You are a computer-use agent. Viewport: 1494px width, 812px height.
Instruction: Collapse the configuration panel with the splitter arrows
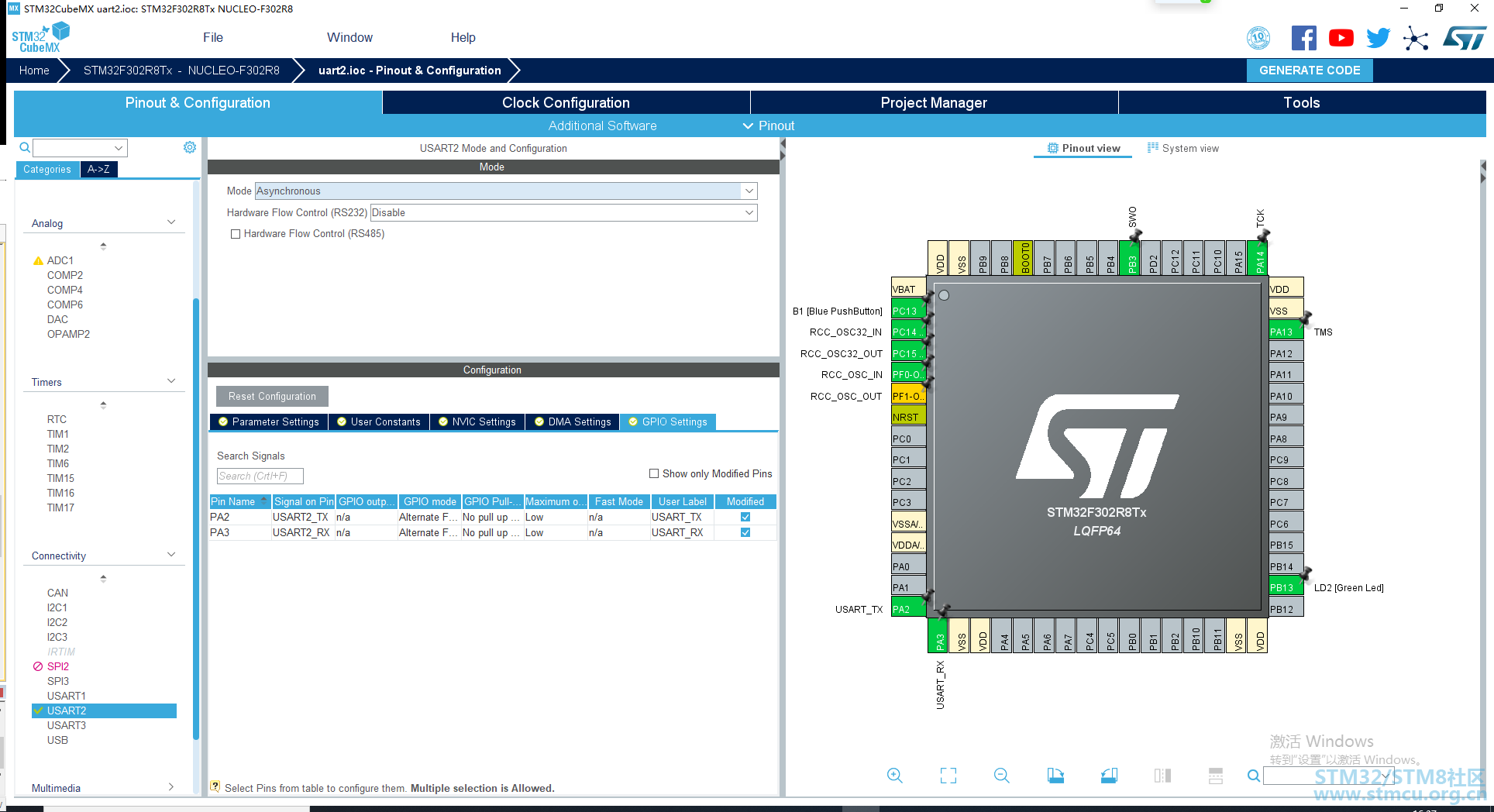point(783,150)
